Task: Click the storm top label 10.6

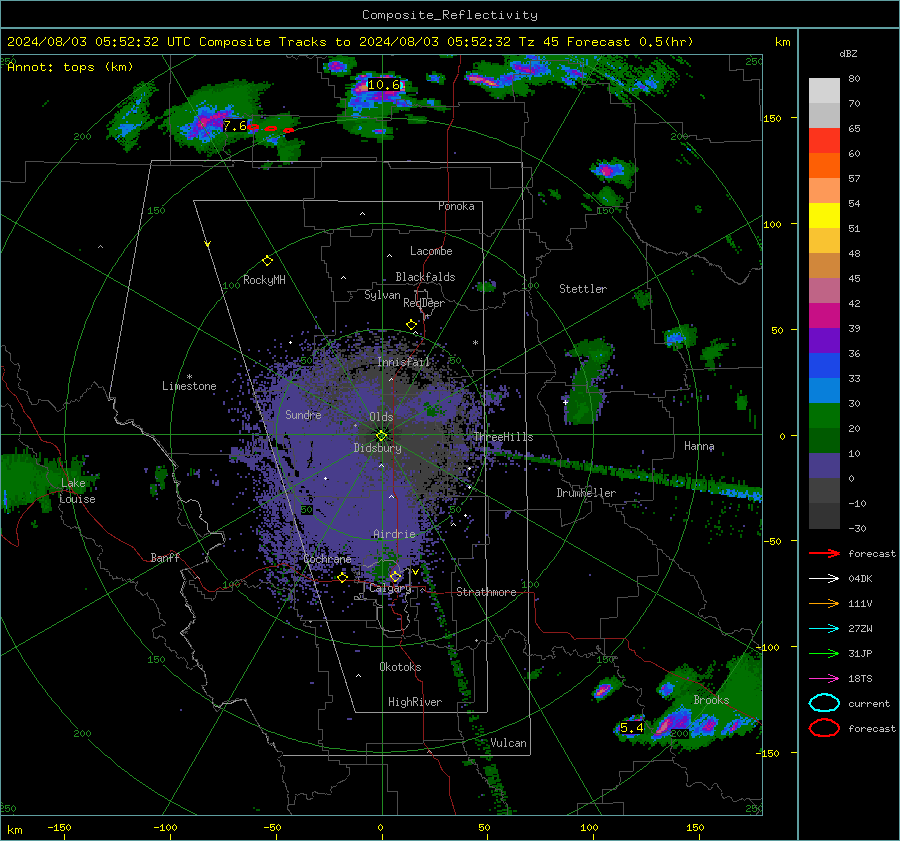Action: 383,85
